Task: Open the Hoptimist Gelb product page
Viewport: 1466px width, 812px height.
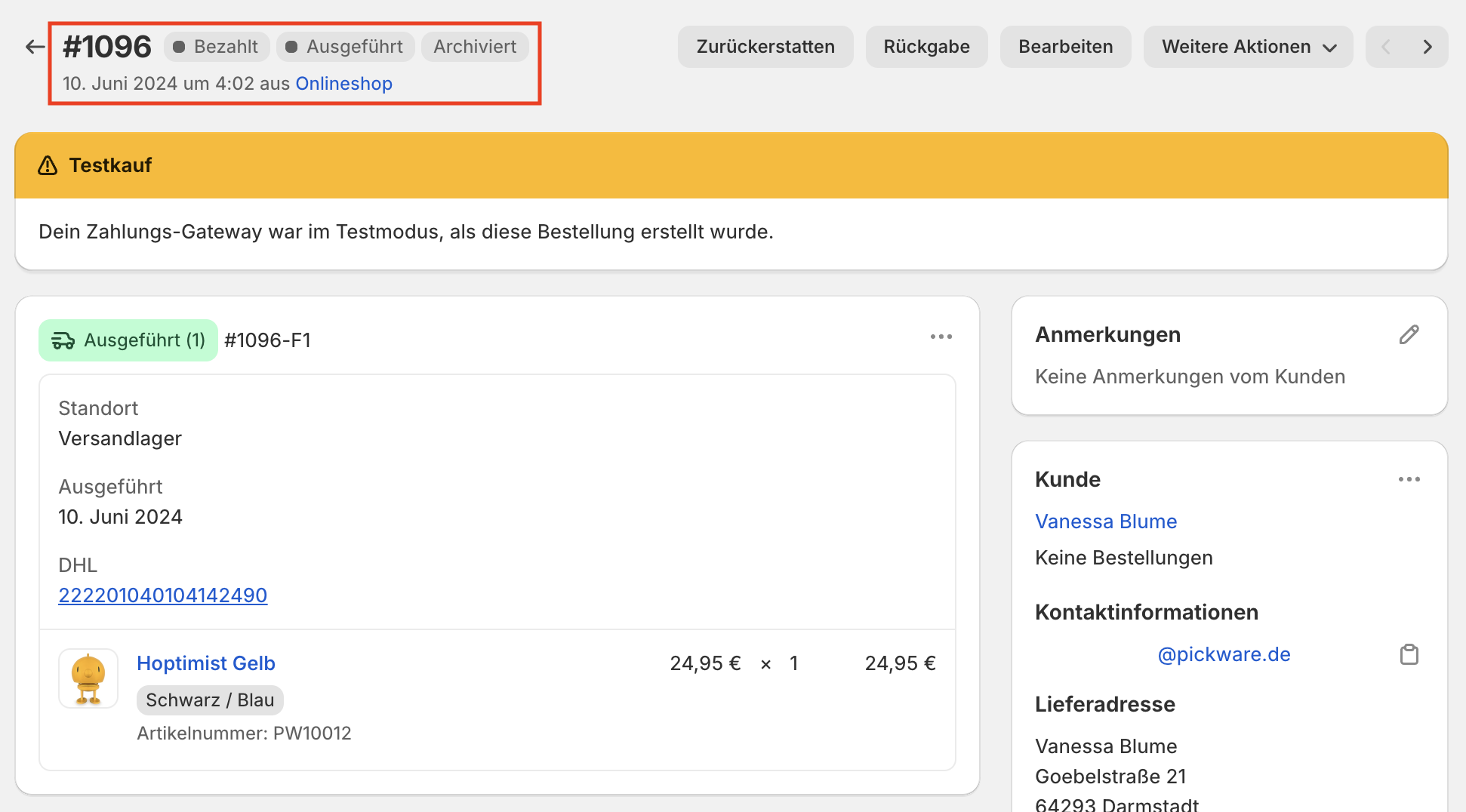Action: 205,663
